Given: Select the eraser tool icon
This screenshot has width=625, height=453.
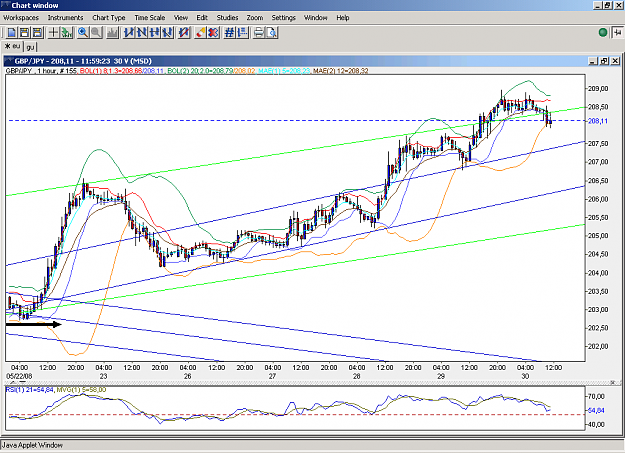Looking at the screenshot, I should pyautogui.click(x=200, y=32).
